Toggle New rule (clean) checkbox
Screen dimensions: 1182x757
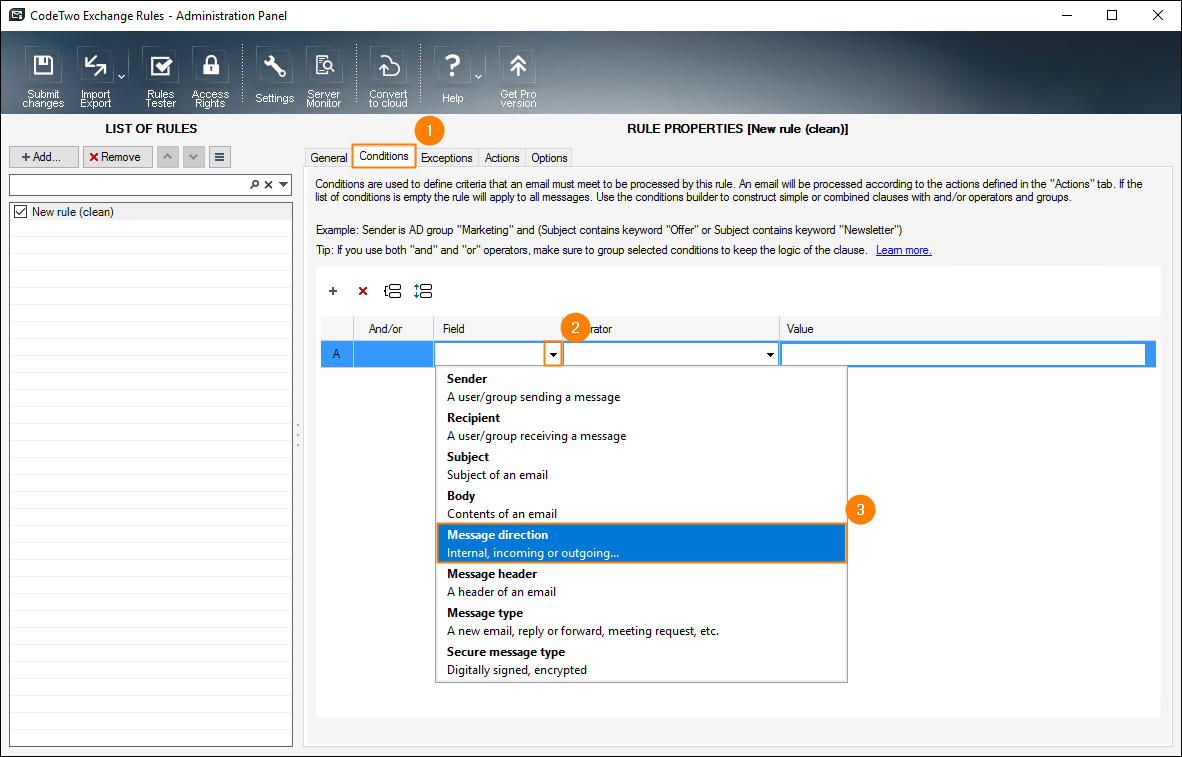click(x=20, y=212)
